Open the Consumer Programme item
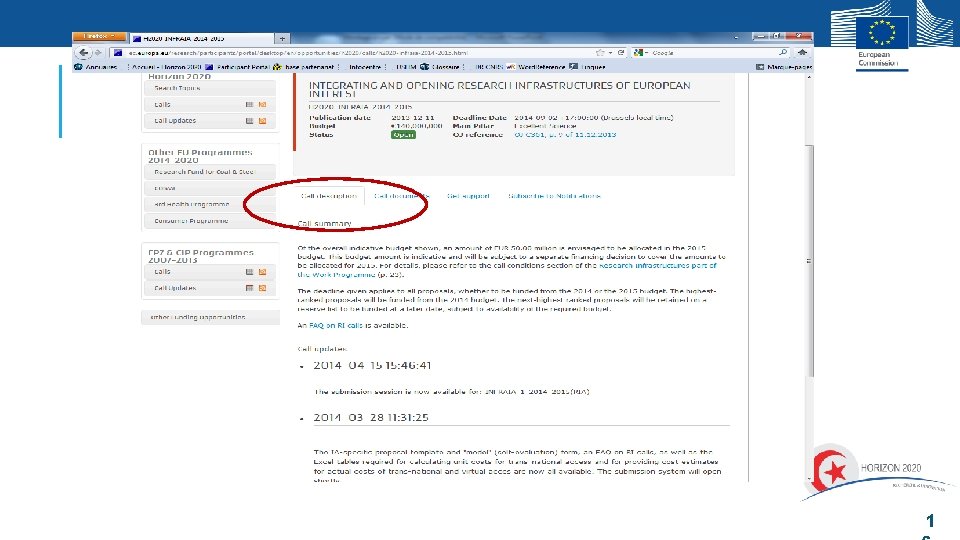 point(210,221)
